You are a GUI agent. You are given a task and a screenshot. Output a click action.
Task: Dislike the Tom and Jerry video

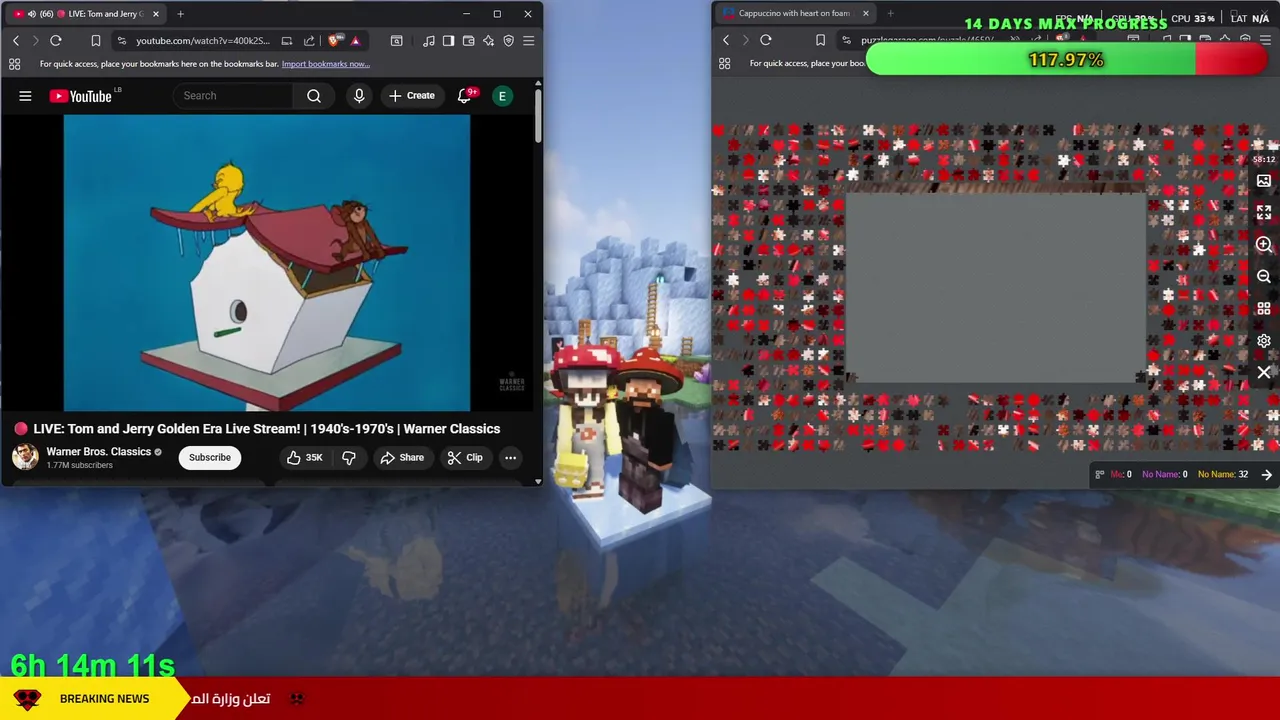(x=349, y=457)
